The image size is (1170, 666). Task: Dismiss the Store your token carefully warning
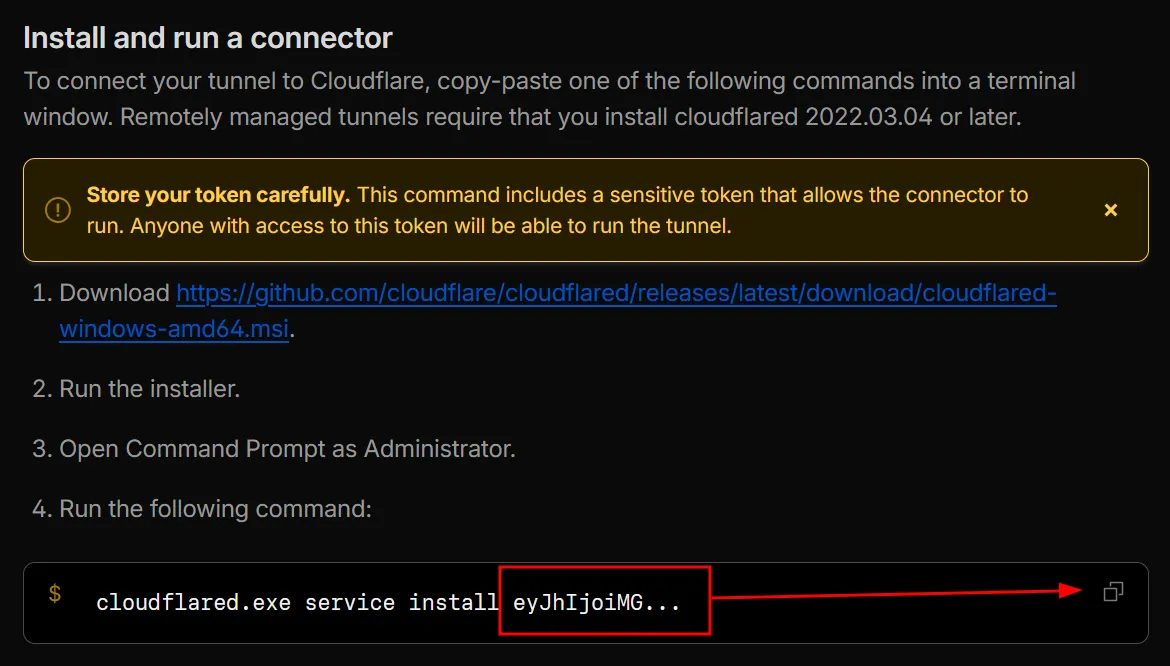coord(1111,210)
